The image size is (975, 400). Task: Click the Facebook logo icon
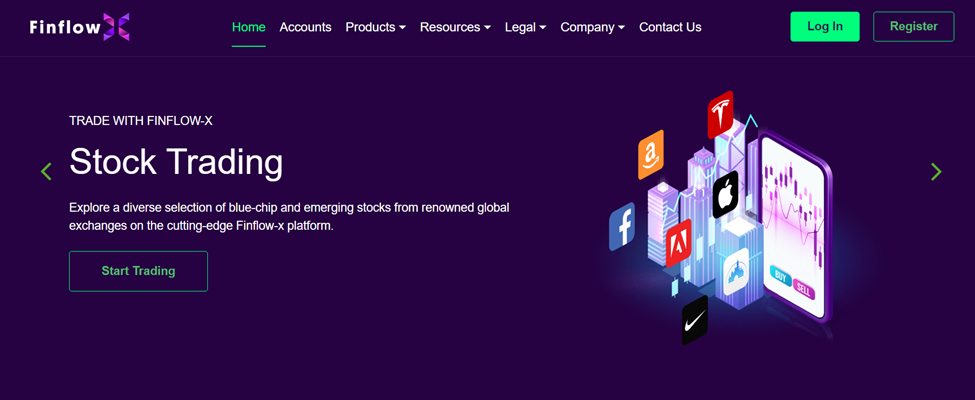tap(621, 226)
